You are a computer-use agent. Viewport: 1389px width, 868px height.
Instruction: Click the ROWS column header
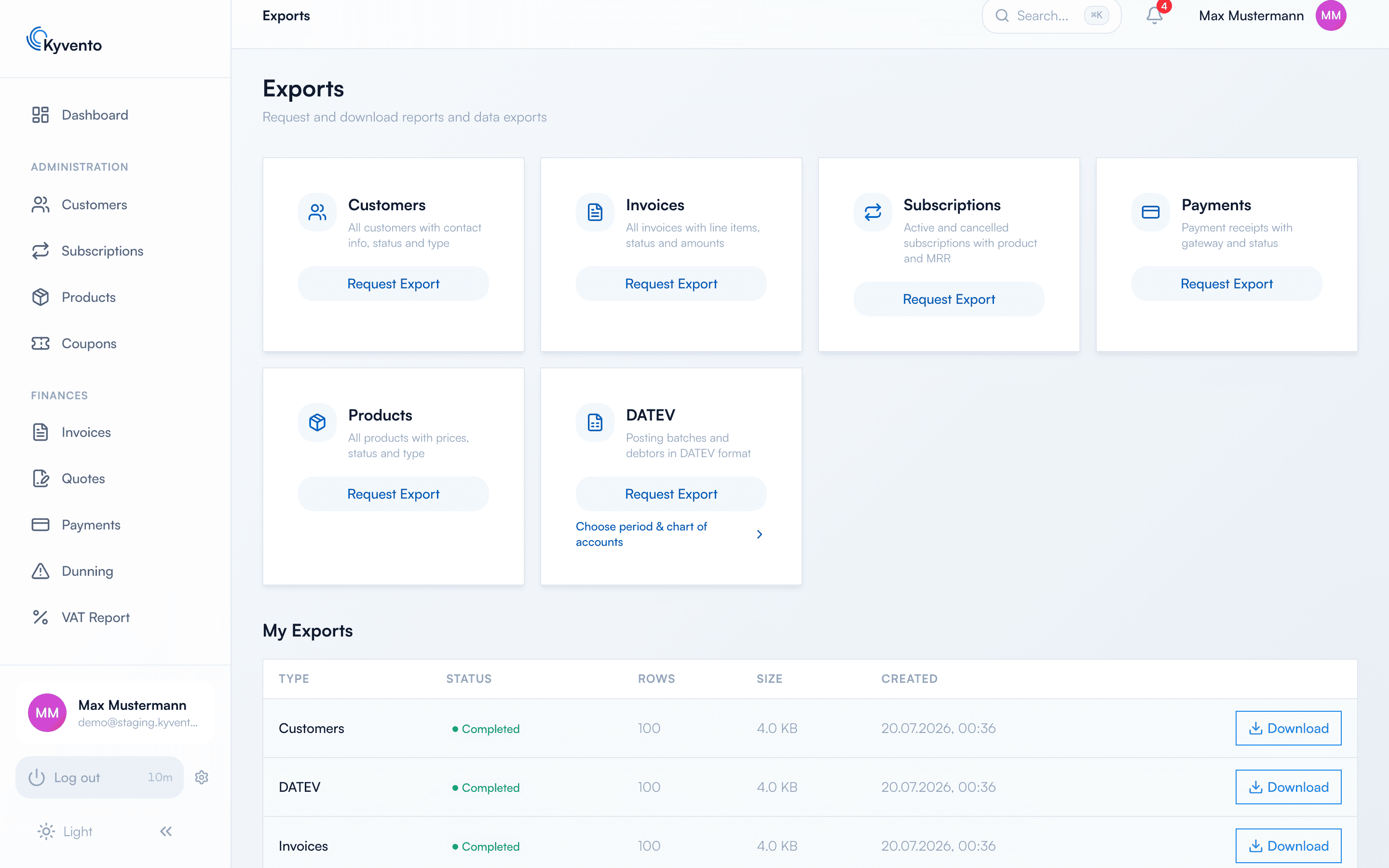tap(656, 678)
